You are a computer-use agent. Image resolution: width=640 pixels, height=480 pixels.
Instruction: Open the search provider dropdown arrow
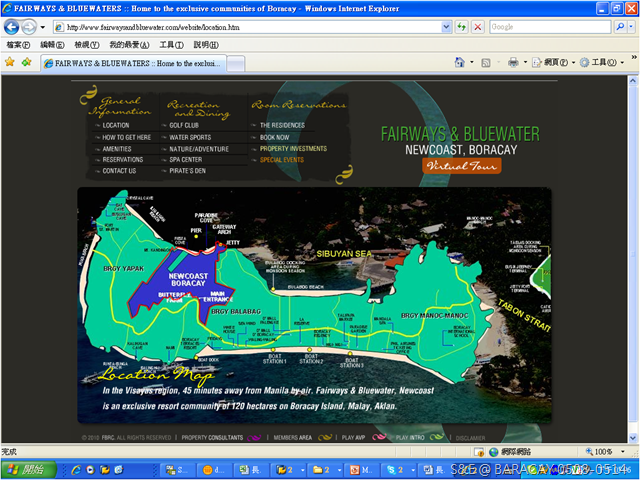click(631, 27)
